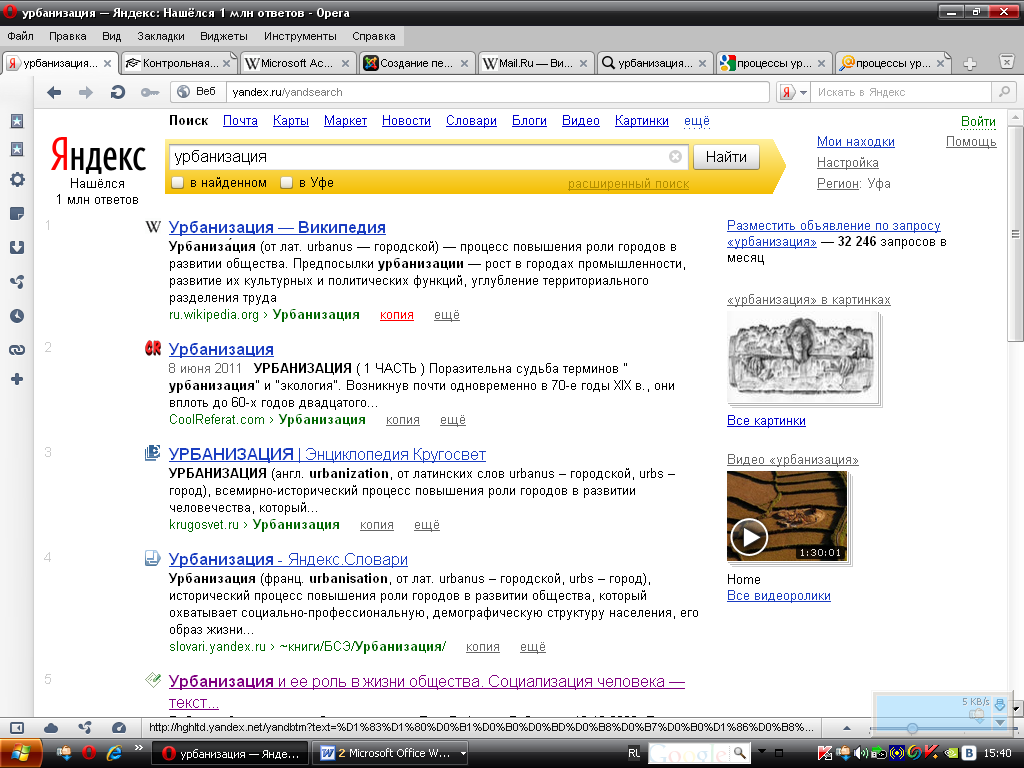This screenshot has height=768, width=1024.
Task: Open the Все видеоролики link
Action: [778, 596]
